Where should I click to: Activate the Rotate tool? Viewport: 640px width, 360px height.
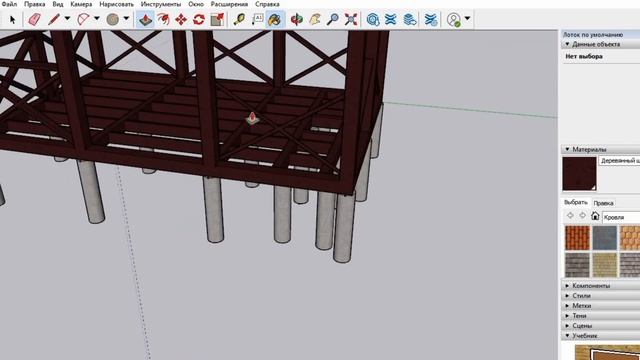pos(199,19)
